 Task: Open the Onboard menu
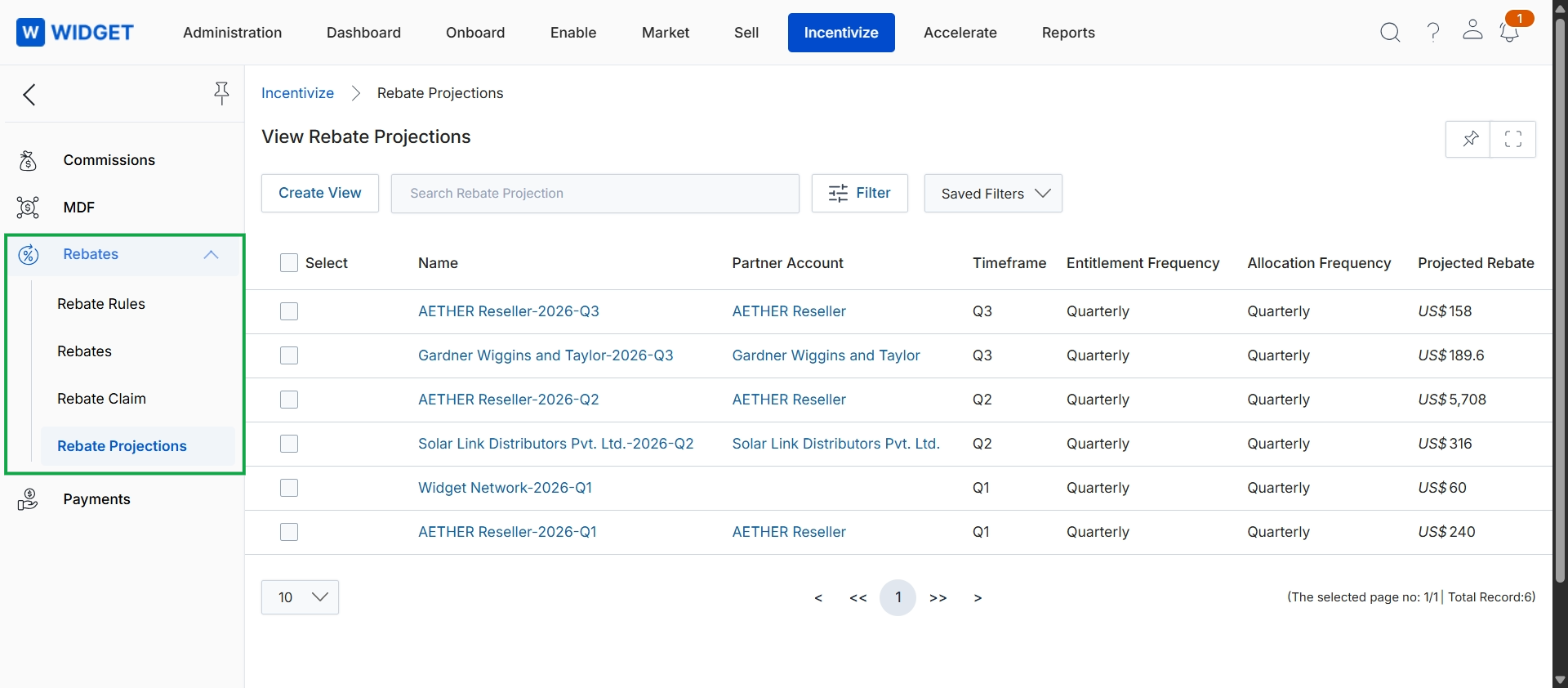point(475,33)
